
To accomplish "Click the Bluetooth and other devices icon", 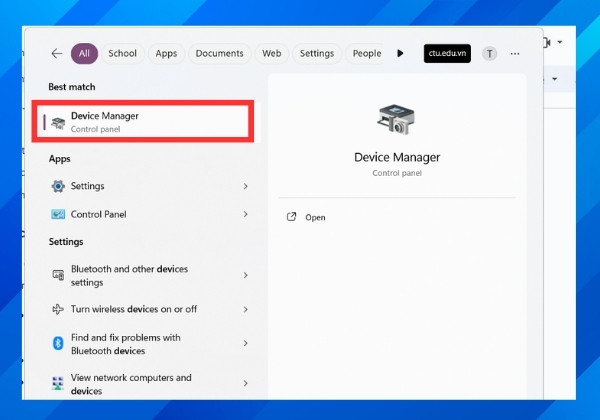I will [x=58, y=275].
